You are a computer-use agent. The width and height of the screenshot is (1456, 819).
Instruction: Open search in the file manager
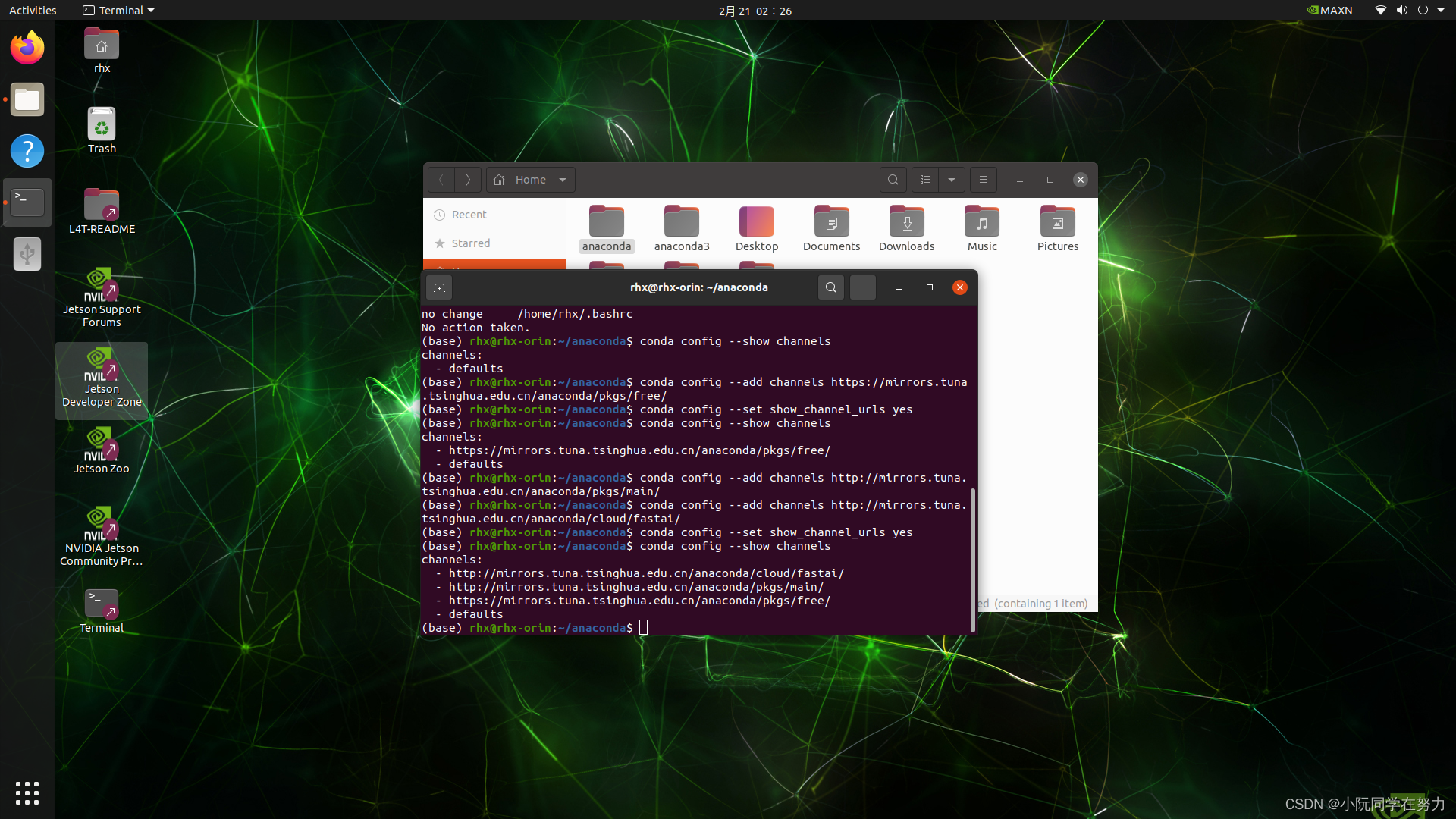tap(893, 180)
